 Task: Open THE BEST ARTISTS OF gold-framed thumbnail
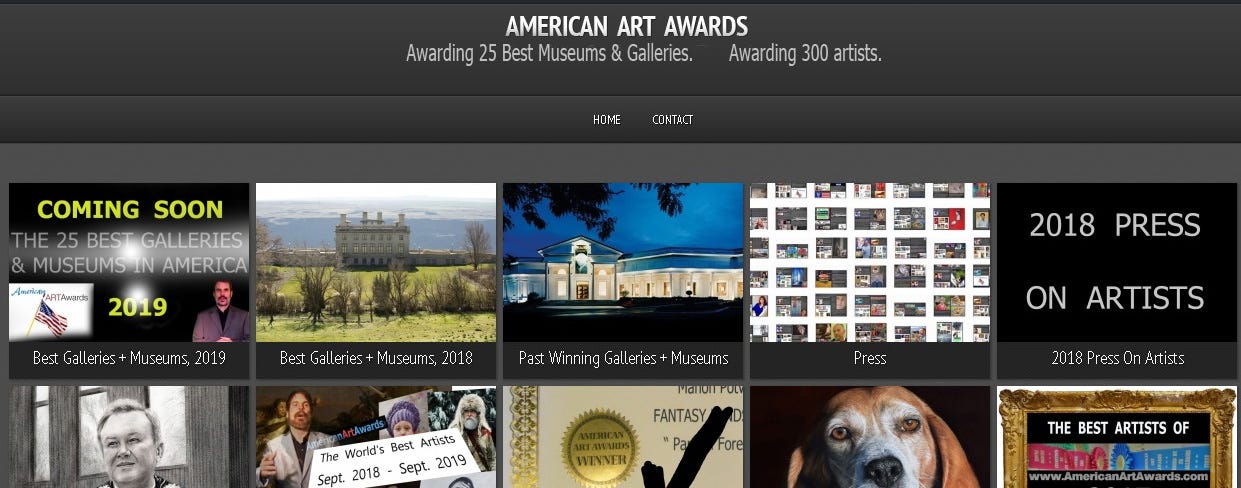(x=1117, y=437)
